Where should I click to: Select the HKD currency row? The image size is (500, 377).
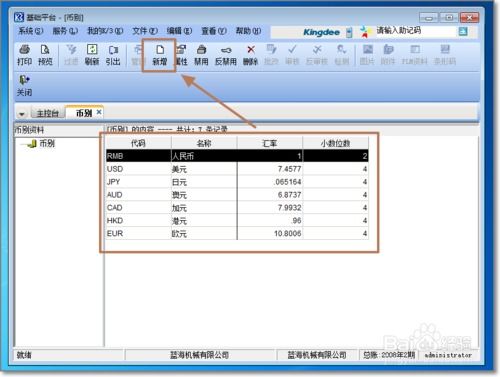coord(237,221)
